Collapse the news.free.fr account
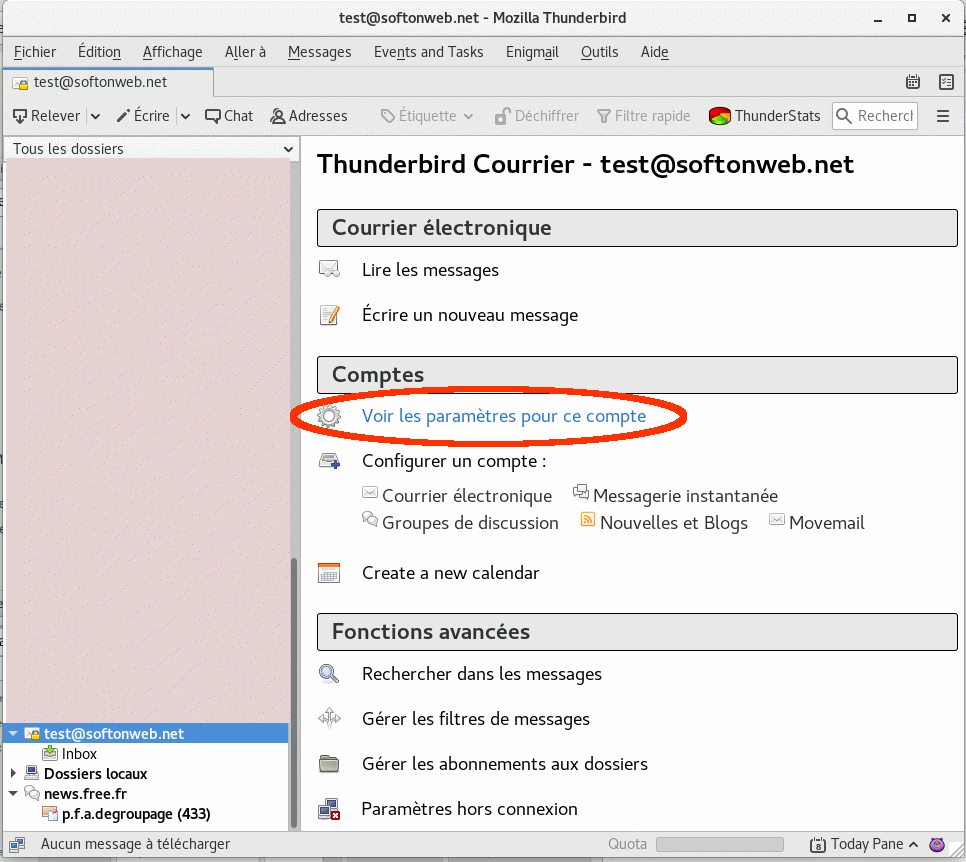 pos(13,794)
